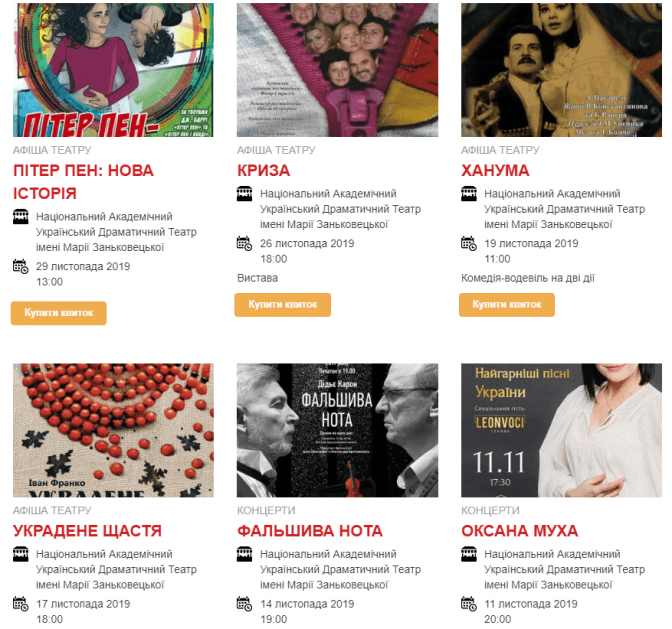
Task: Open the Оксана Муха event title
Action: pyautogui.click(x=519, y=531)
